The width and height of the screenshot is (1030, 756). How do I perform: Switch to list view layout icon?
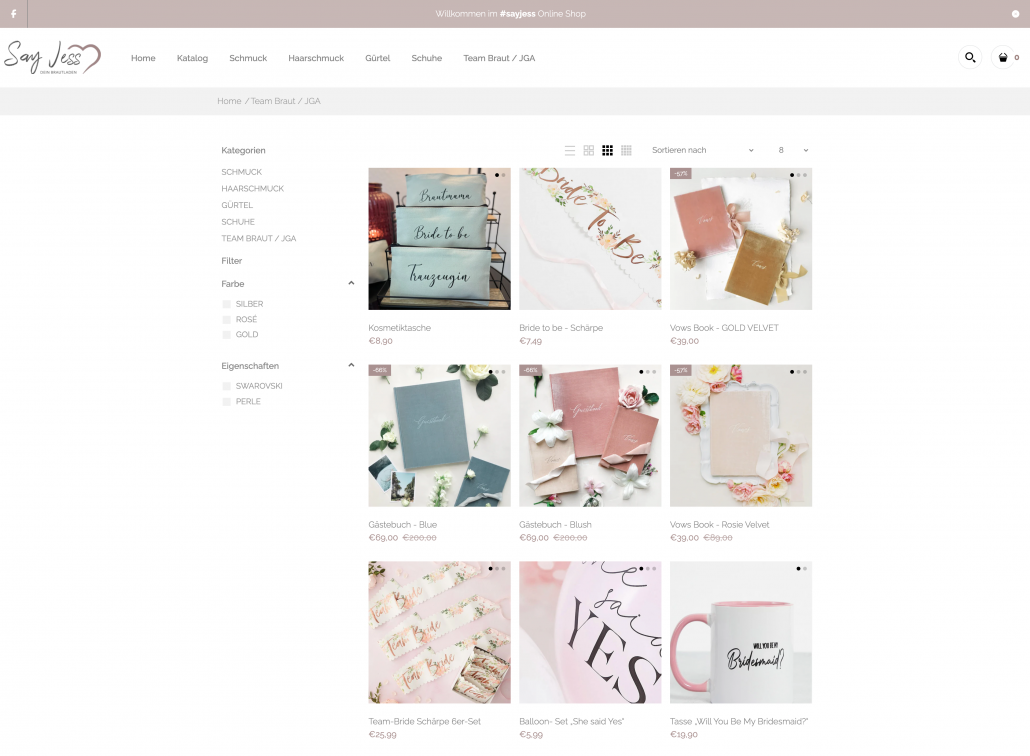pyautogui.click(x=570, y=150)
